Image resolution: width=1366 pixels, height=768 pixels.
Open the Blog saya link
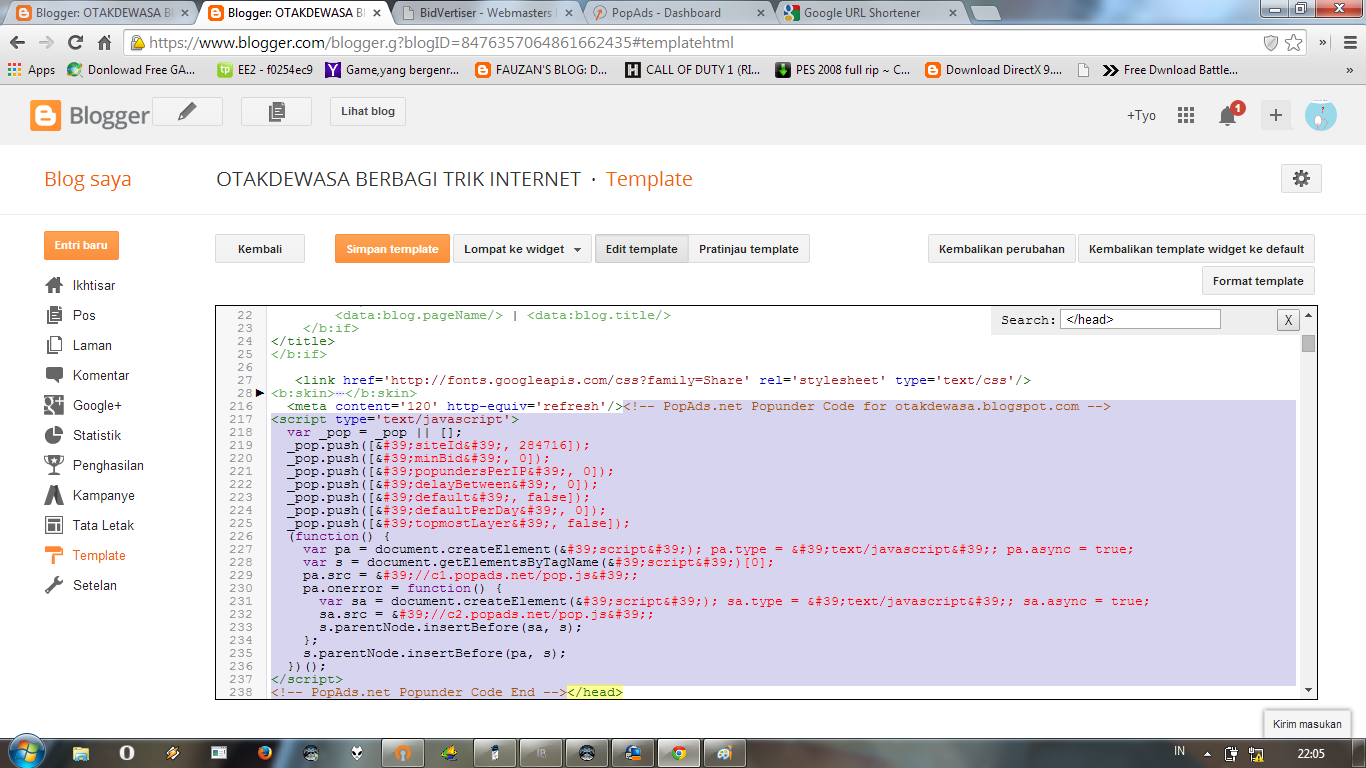[x=88, y=180]
